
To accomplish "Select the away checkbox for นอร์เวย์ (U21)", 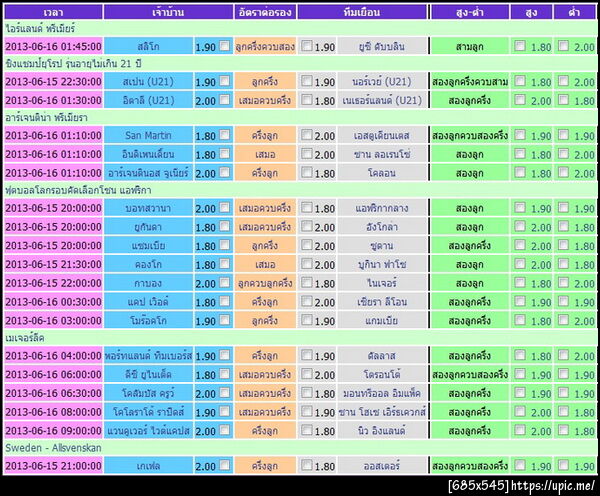I will point(306,81).
